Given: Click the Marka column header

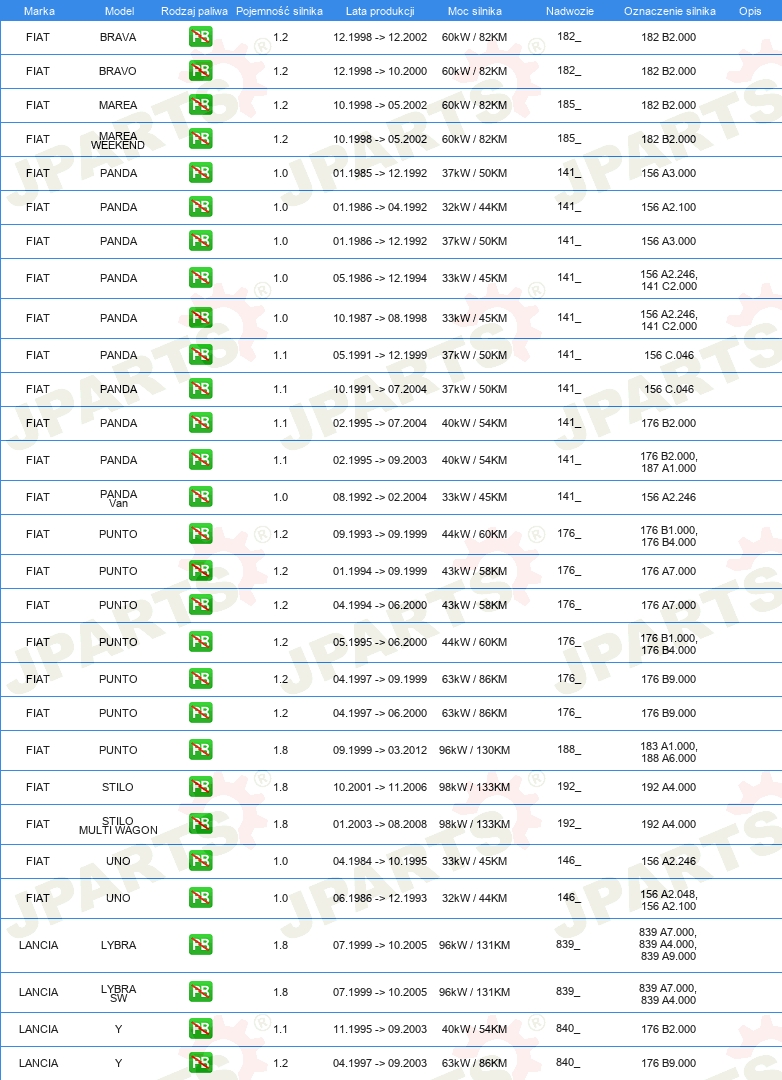Looking at the screenshot, I should coord(39,11).
